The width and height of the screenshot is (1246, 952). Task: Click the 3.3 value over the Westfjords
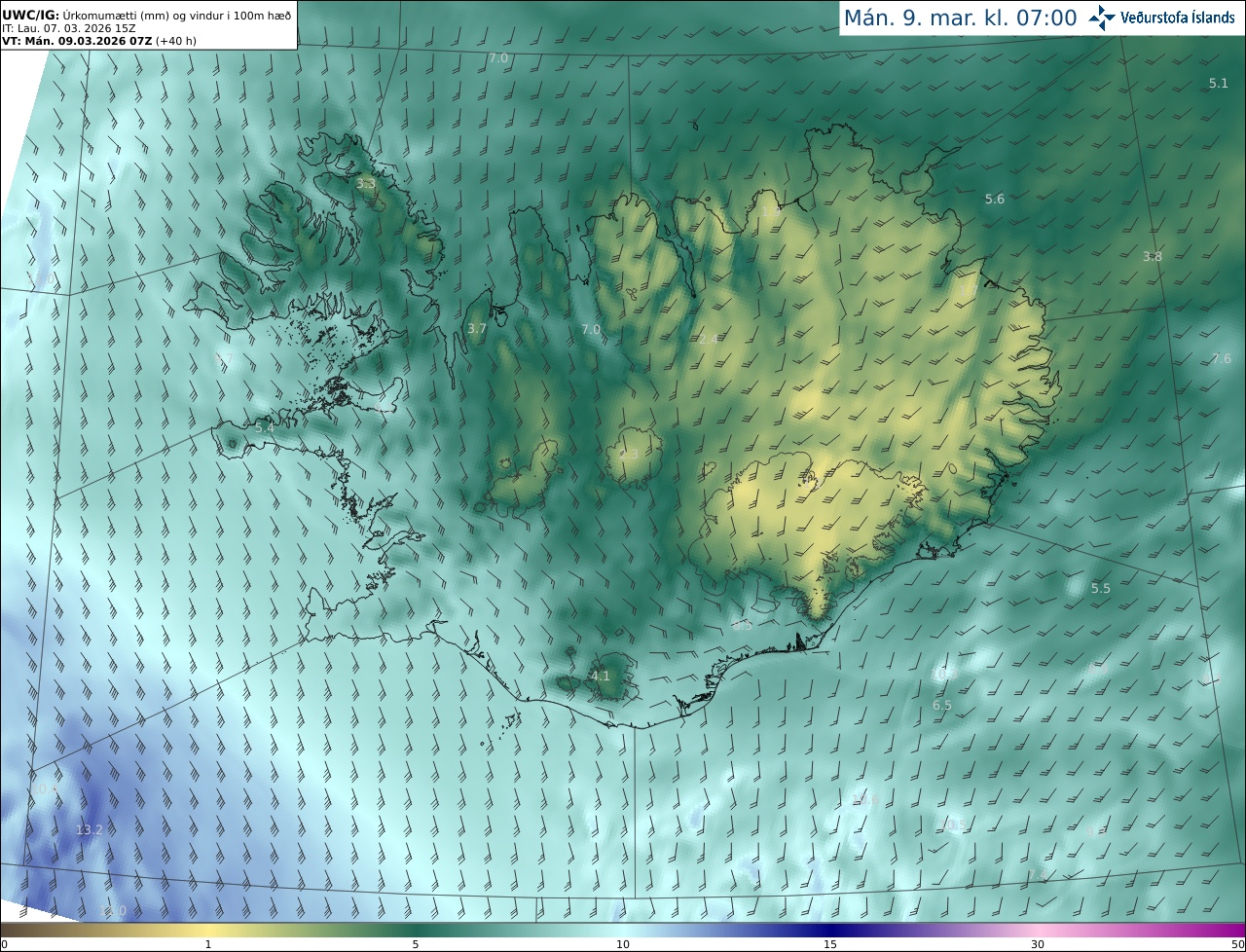[x=365, y=183]
